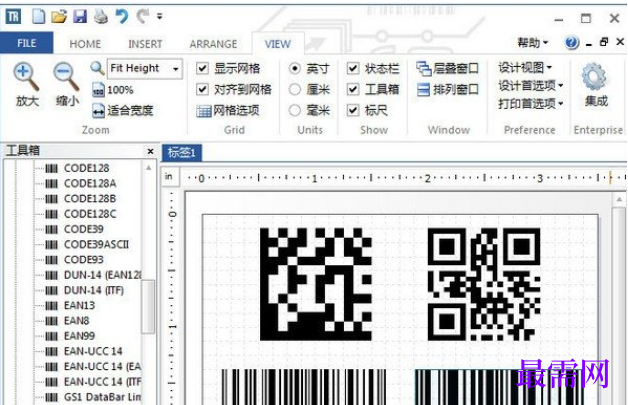This screenshot has height=405, width=628.
Task: Switch to the VIEW ribbon tab
Action: pos(278,44)
